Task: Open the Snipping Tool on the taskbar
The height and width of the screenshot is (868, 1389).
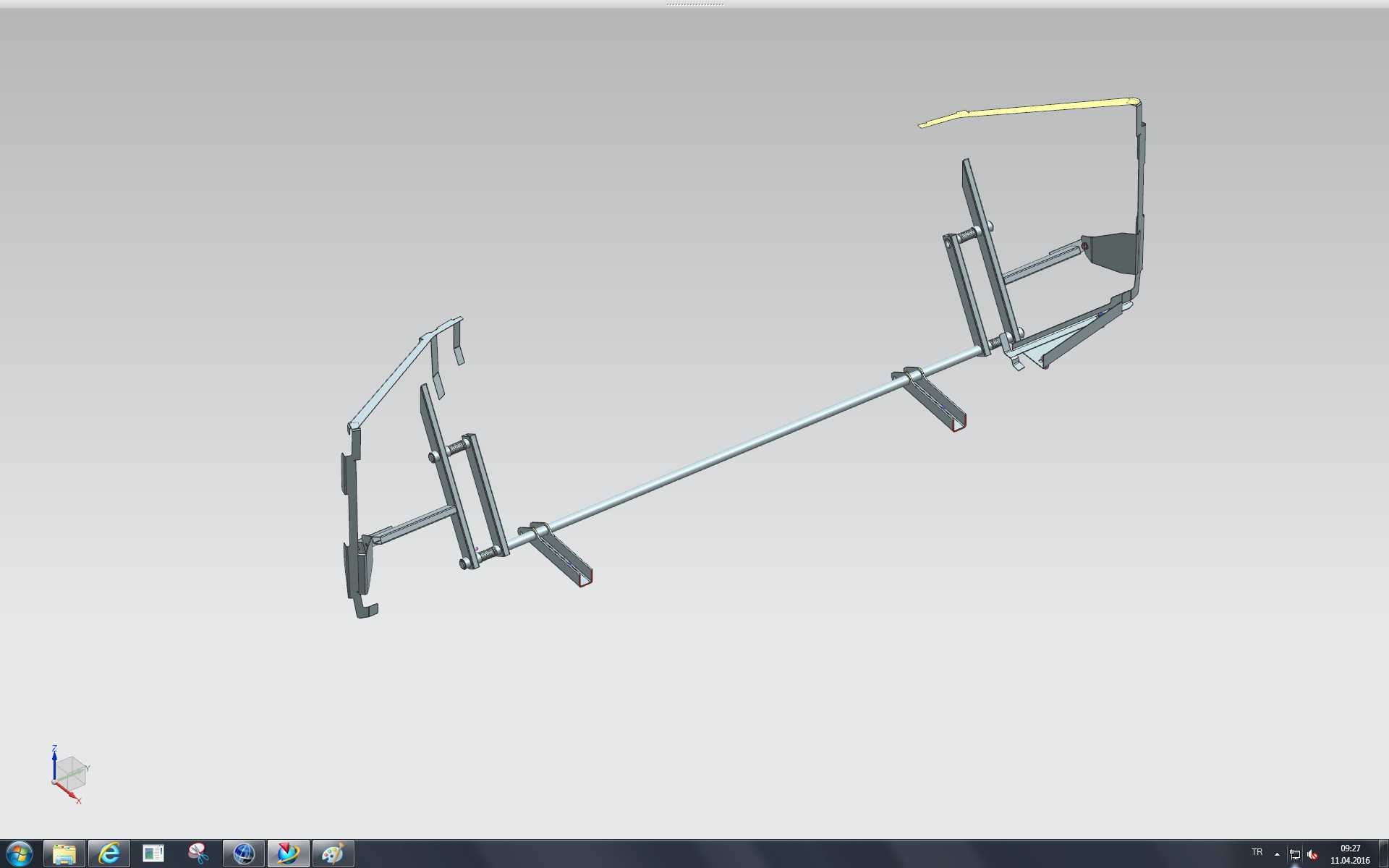Action: pyautogui.click(x=198, y=854)
